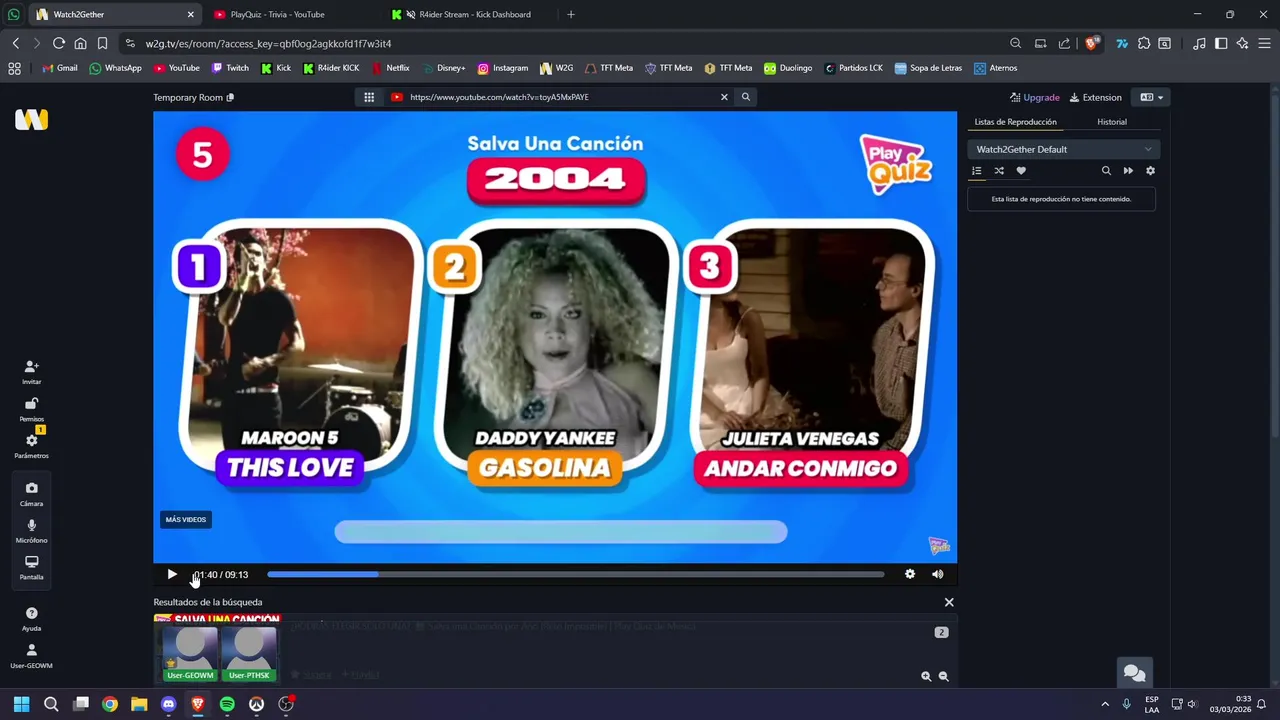
Task: Open browser extensions puzzle icon
Action: [1144, 43]
